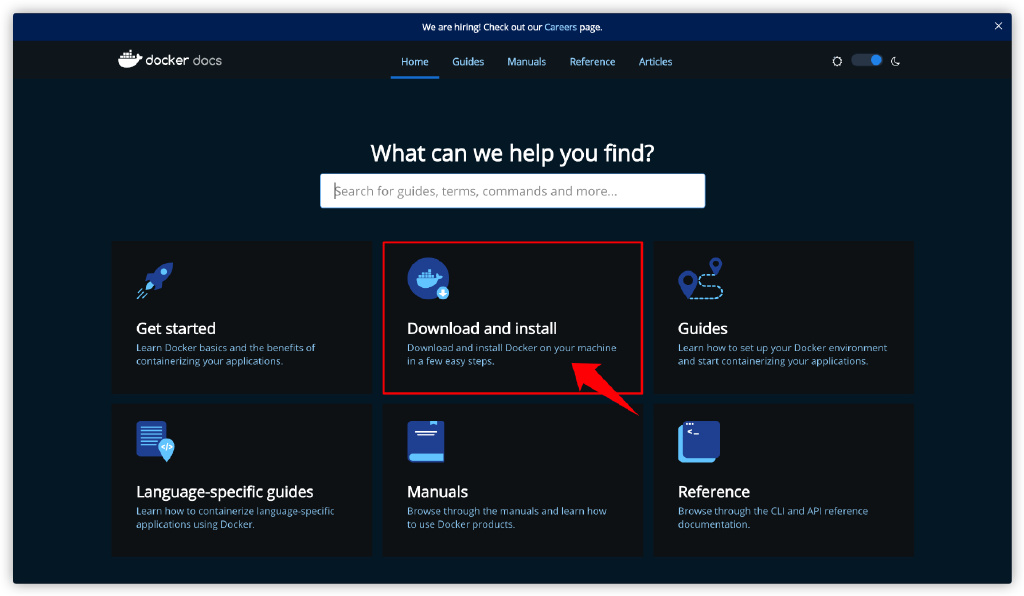Open the Reference nav tab
1024x596 pixels.
click(592, 61)
